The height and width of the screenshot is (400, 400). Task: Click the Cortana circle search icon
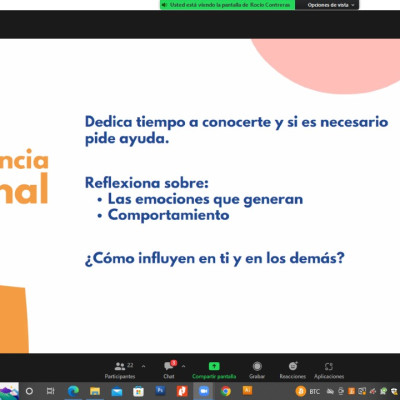click(x=29, y=391)
